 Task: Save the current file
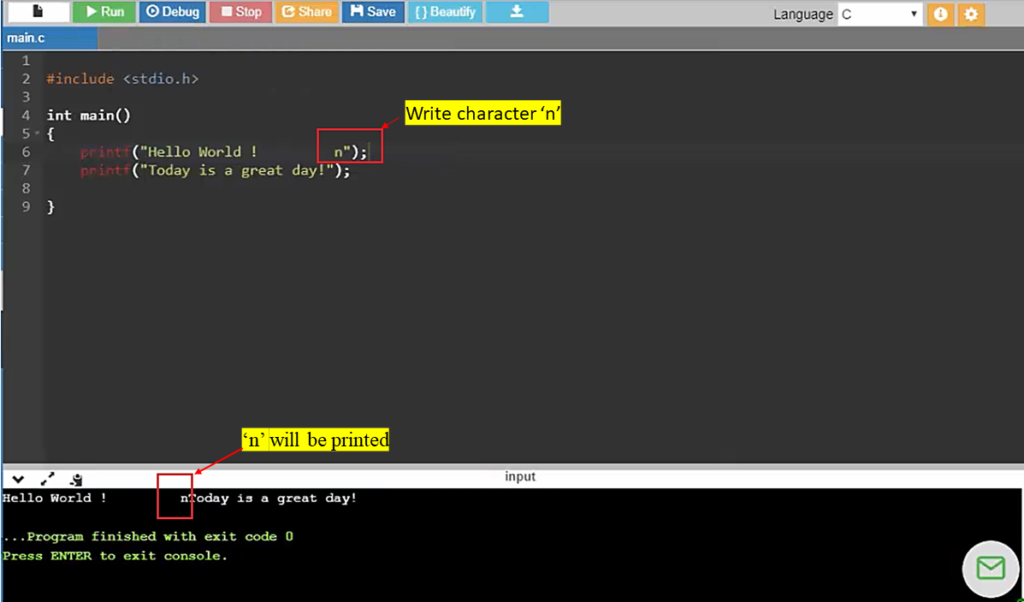click(371, 12)
